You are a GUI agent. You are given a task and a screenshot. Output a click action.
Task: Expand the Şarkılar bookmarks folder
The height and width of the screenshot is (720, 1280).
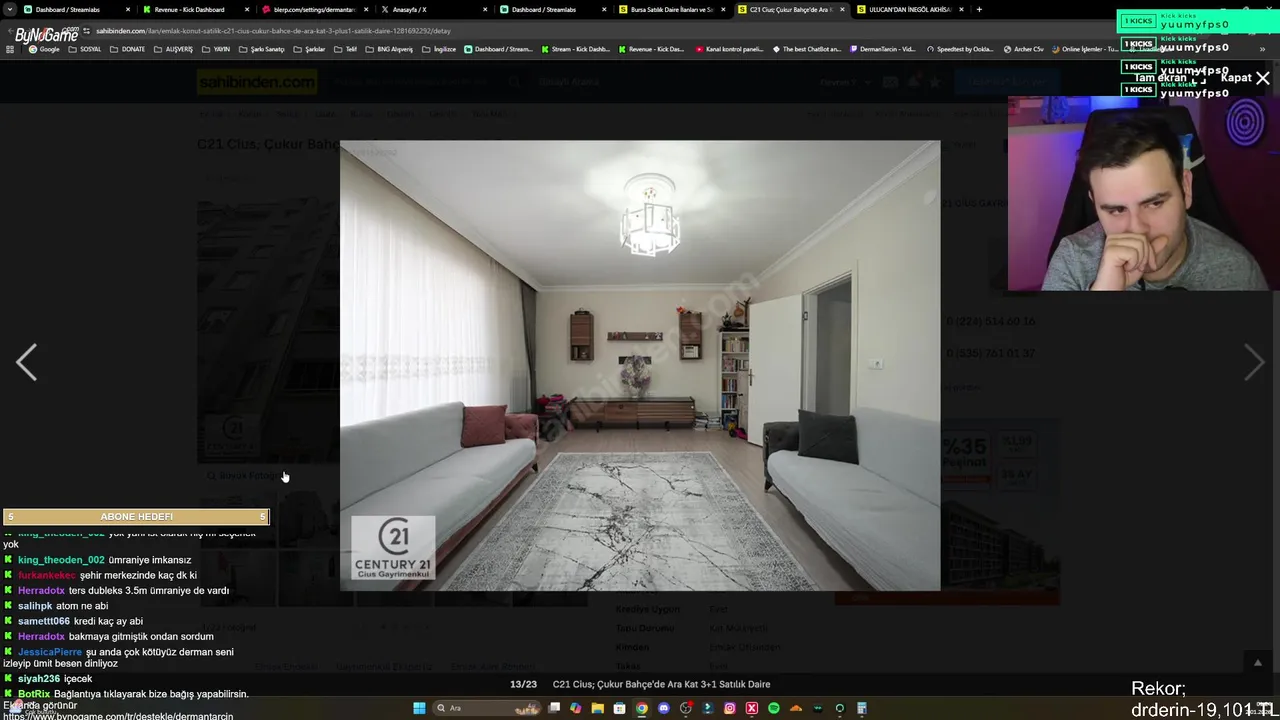[309, 49]
